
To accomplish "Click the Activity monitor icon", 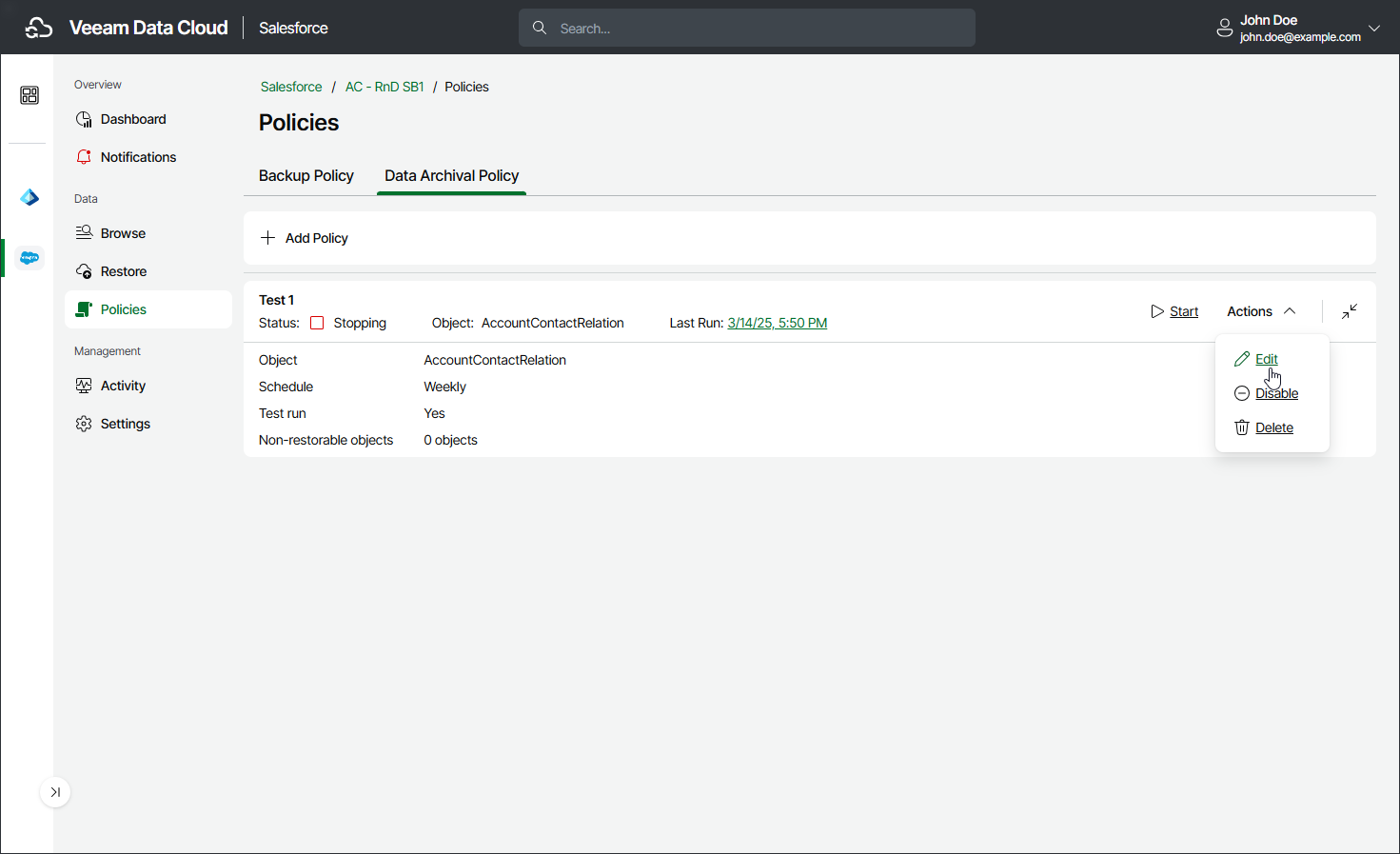I will 84,386.
